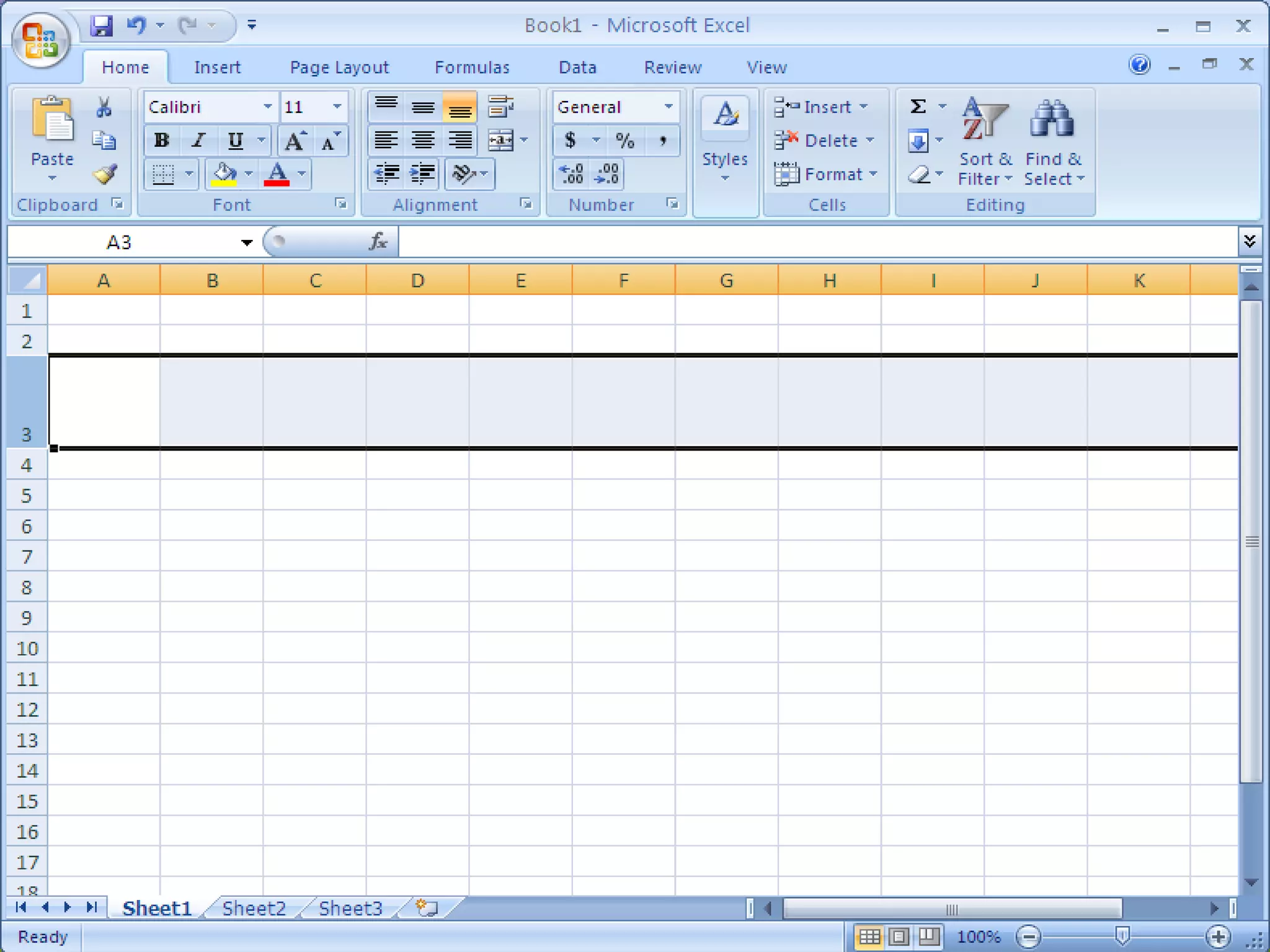1270x952 pixels.
Task: Switch to the Sheet2 worksheet tab
Action: [254, 908]
